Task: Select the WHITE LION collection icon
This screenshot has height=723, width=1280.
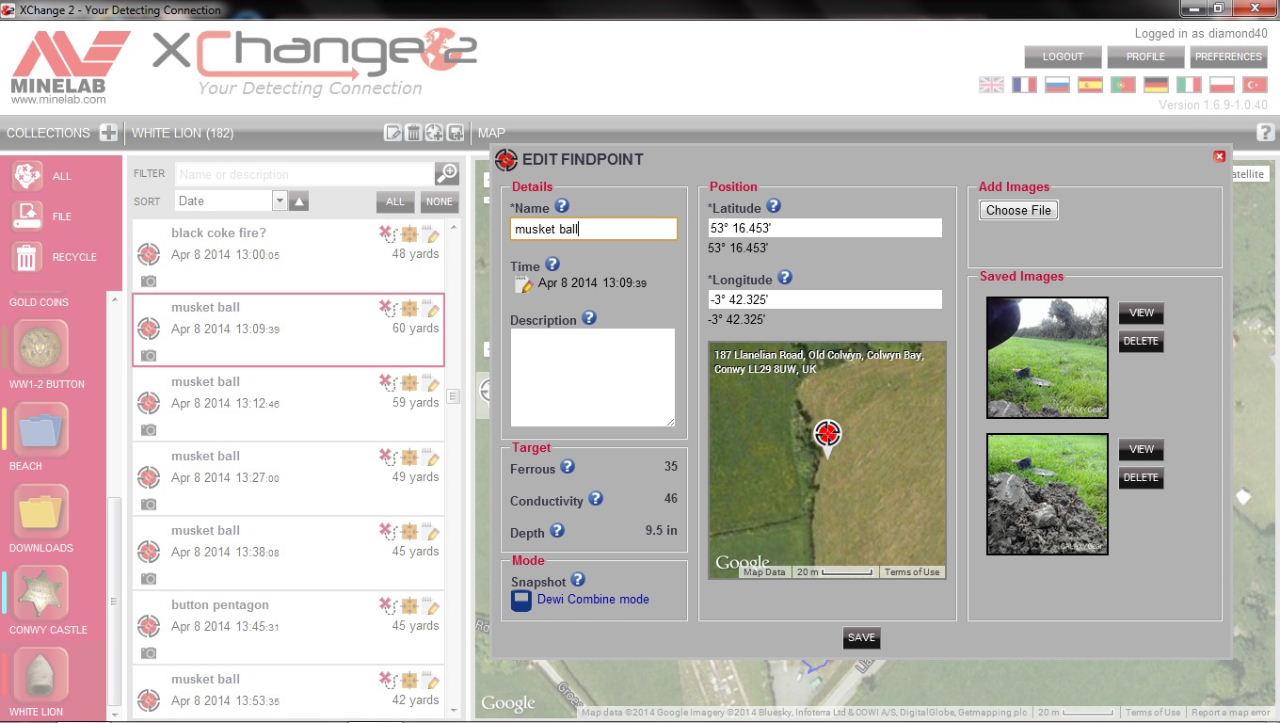Action: (x=41, y=676)
